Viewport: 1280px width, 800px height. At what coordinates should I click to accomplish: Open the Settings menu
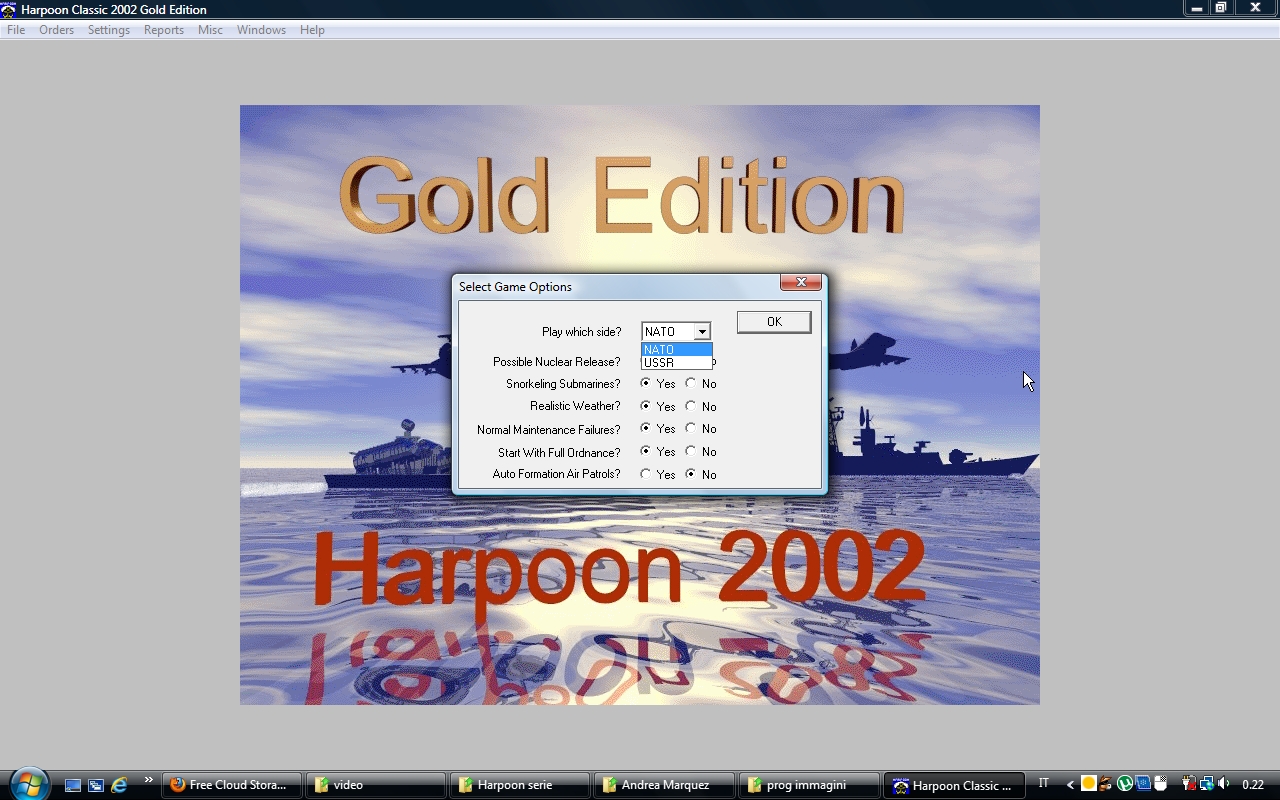point(109,30)
